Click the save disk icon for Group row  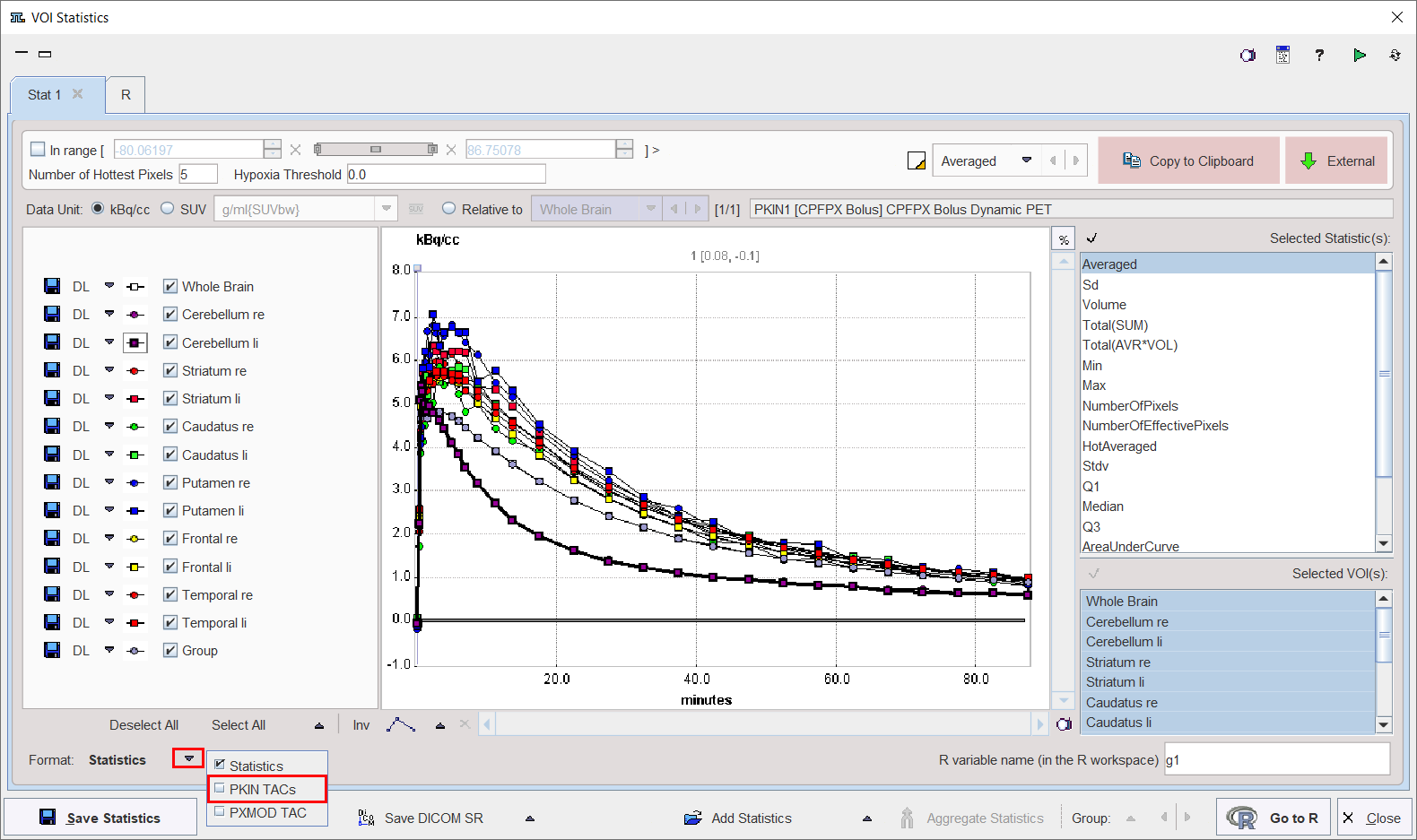click(52, 650)
